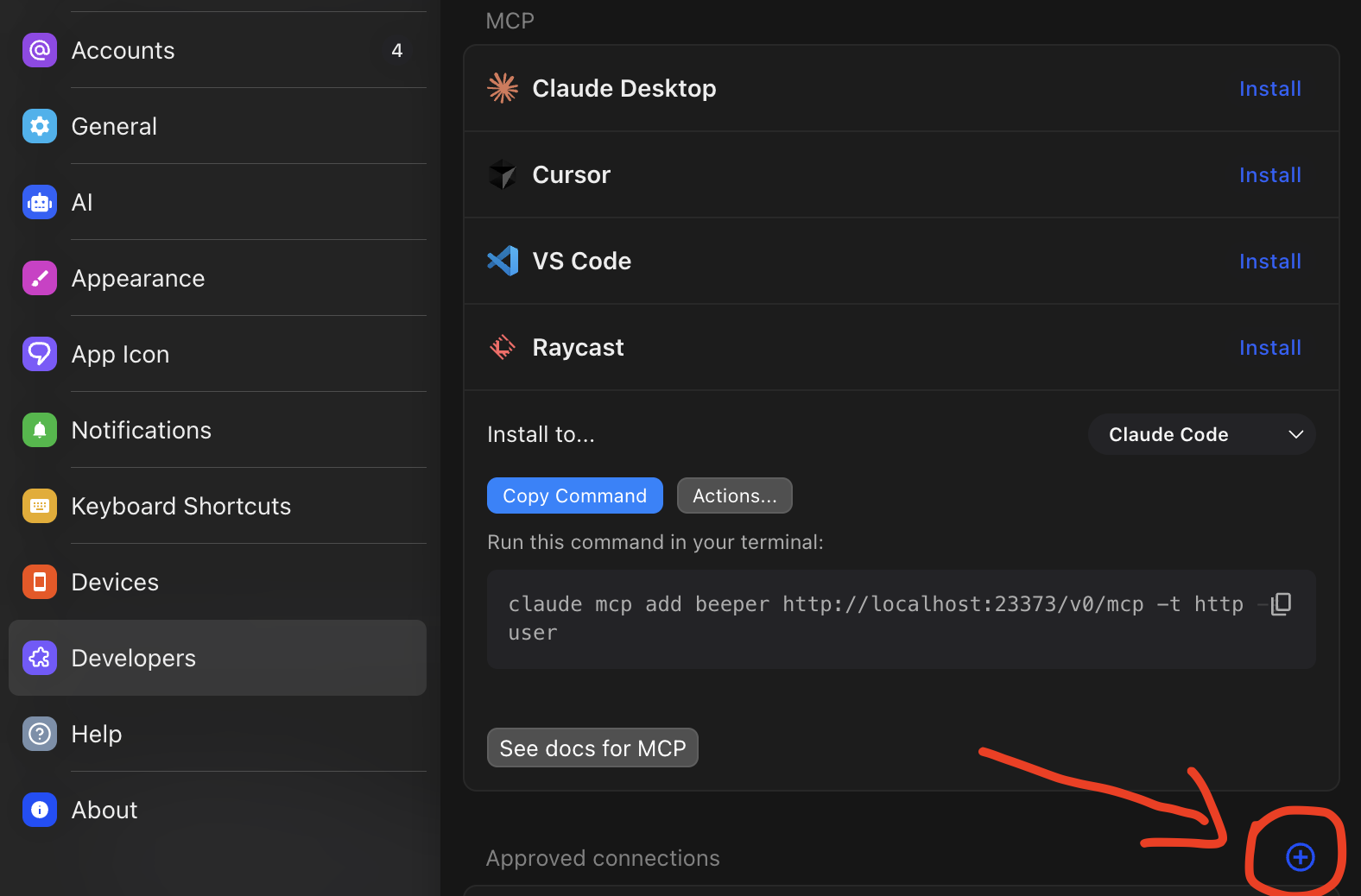Install MCP for Raycast
This screenshot has height=896, width=1361.
point(1270,348)
